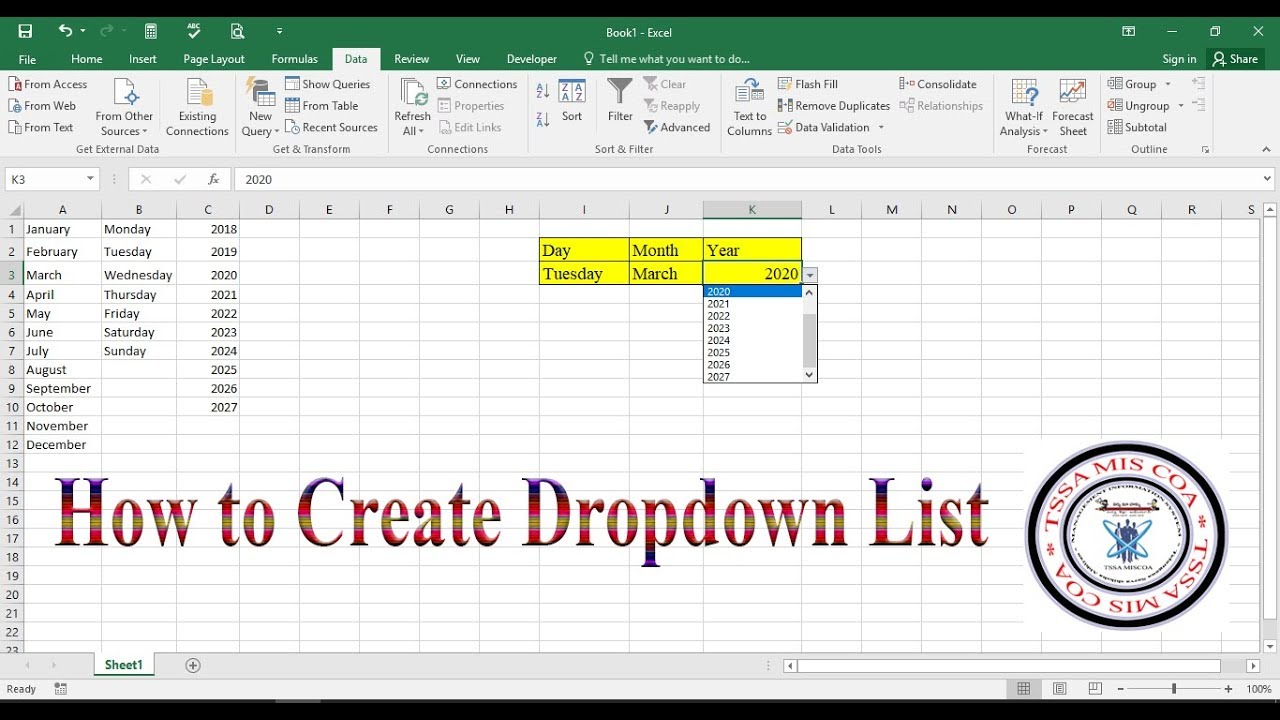Select the Text to Columns icon
This screenshot has width=1280, height=720.
point(748,105)
